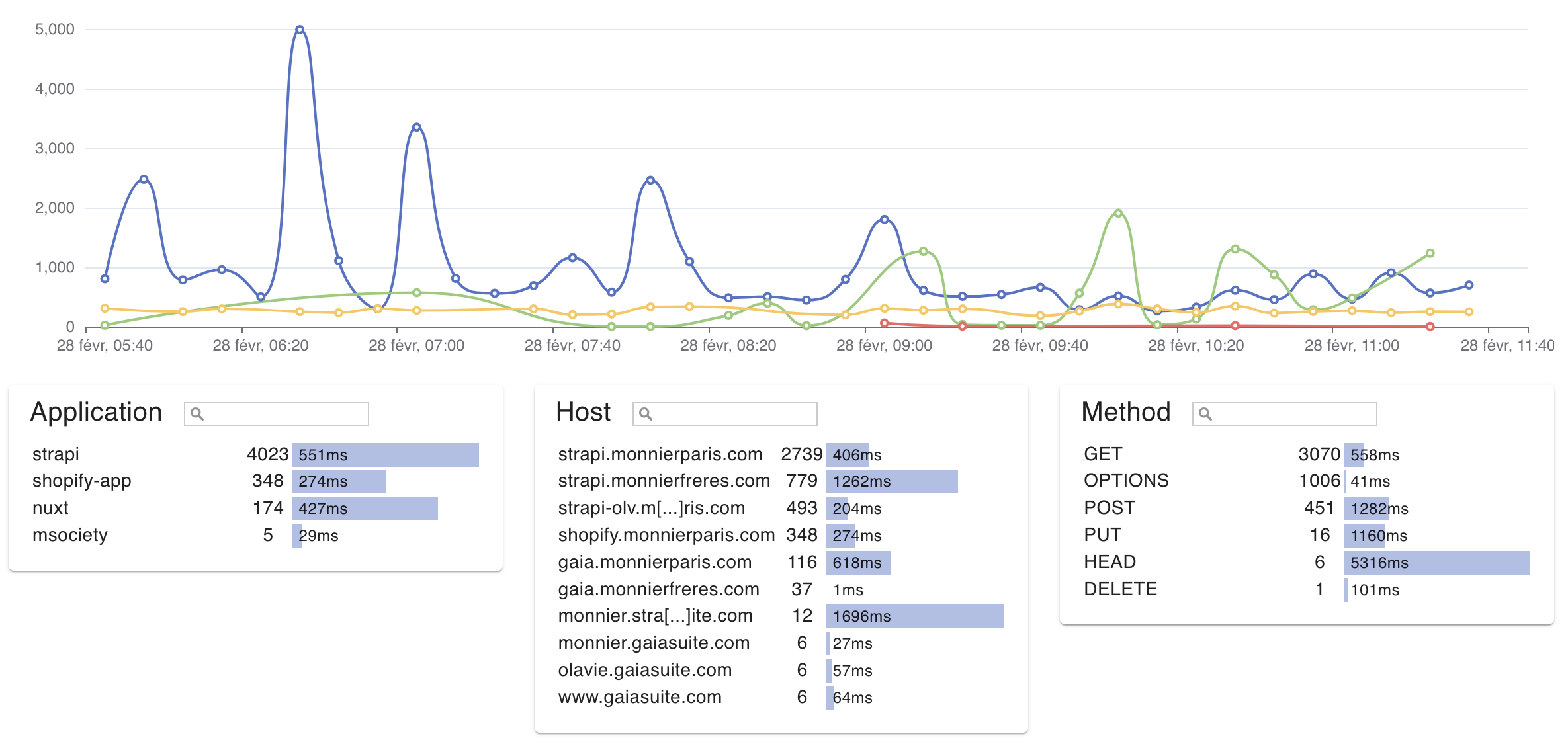Filter by host www.gaiasuite.com

pos(781,697)
